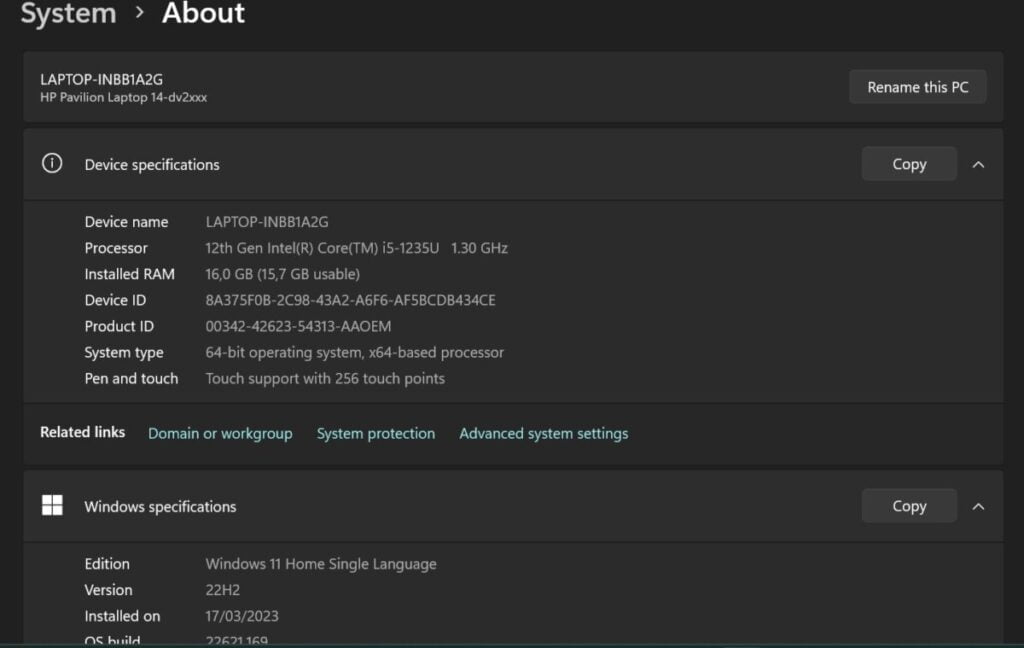Click the Pen and touch row
The width and height of the screenshot is (1024, 648).
265,378
